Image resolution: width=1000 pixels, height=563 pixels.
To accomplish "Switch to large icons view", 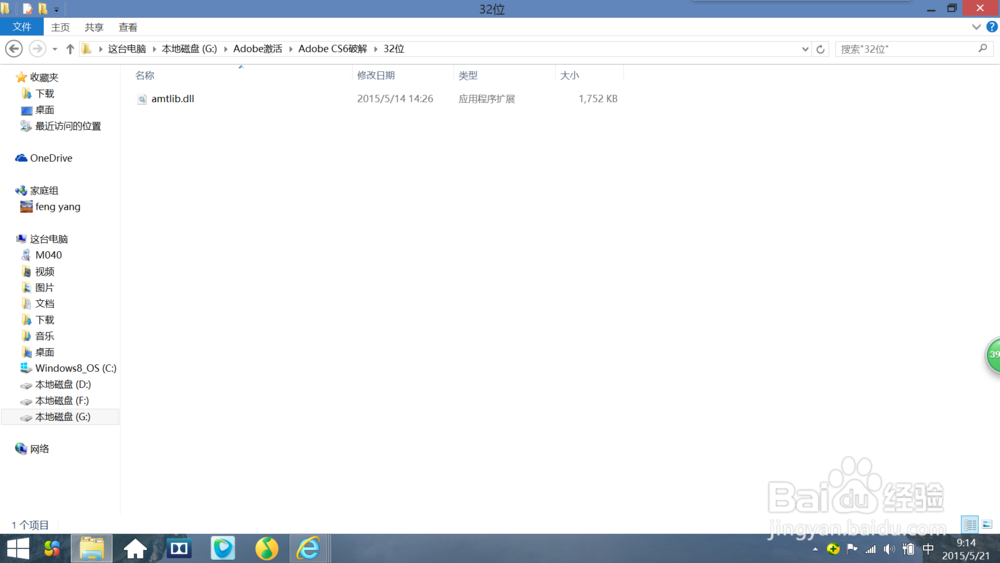I will click(987, 524).
